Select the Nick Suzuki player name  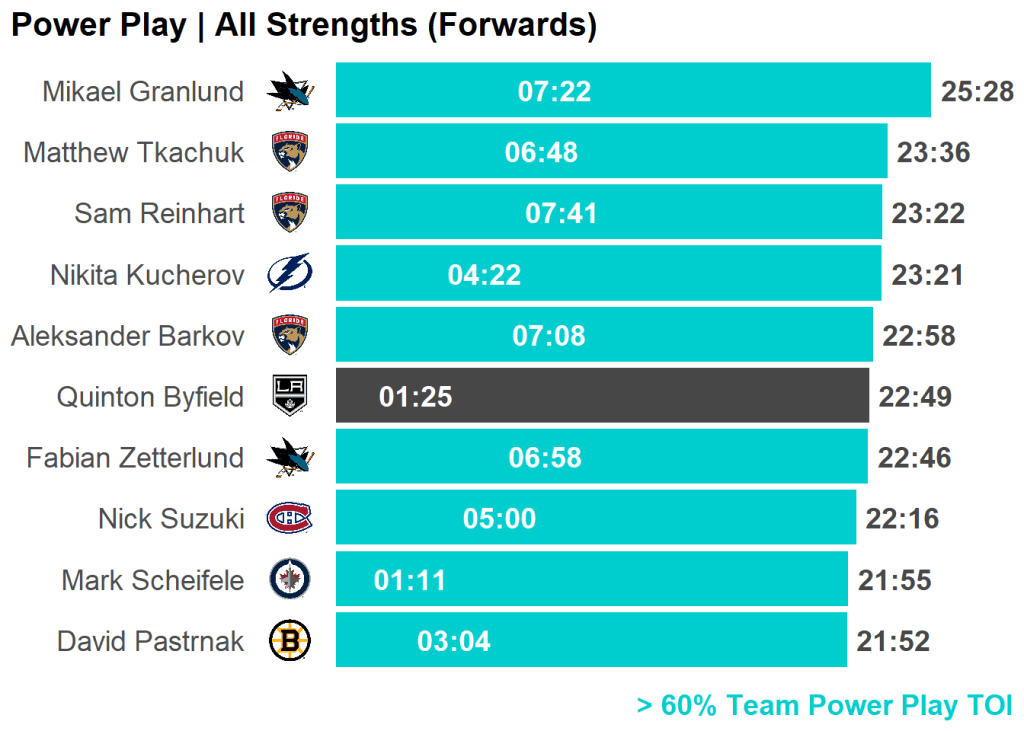(171, 518)
